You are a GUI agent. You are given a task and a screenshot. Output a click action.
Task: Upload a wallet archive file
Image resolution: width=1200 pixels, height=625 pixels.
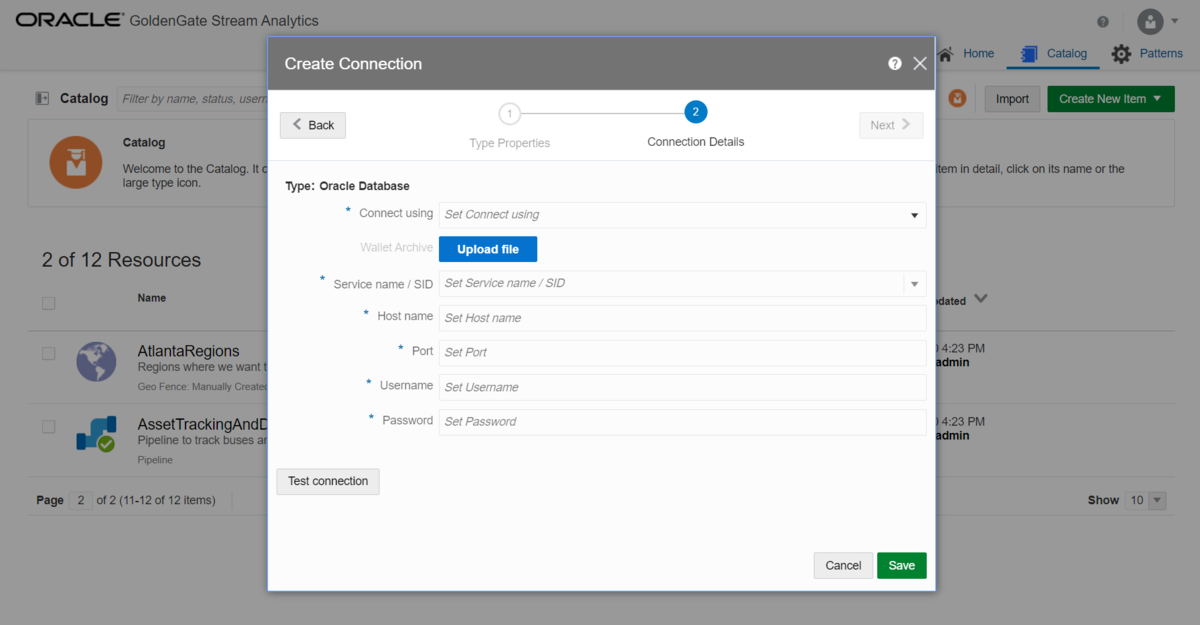coord(488,249)
